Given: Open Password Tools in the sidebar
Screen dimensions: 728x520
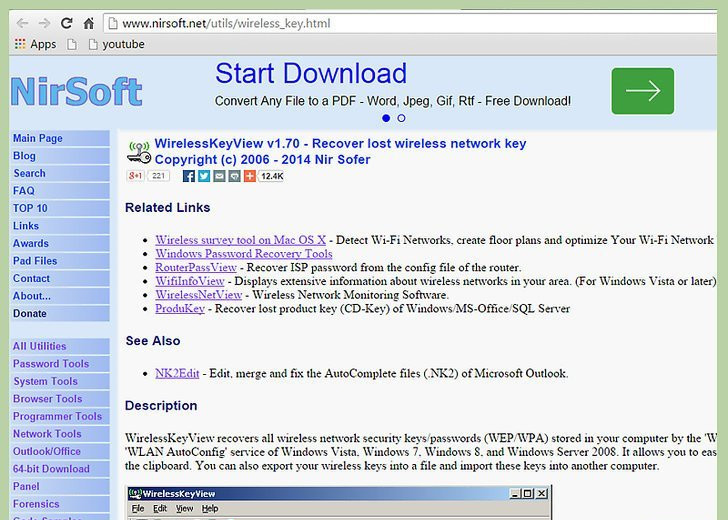Looking at the screenshot, I should 60,364.
